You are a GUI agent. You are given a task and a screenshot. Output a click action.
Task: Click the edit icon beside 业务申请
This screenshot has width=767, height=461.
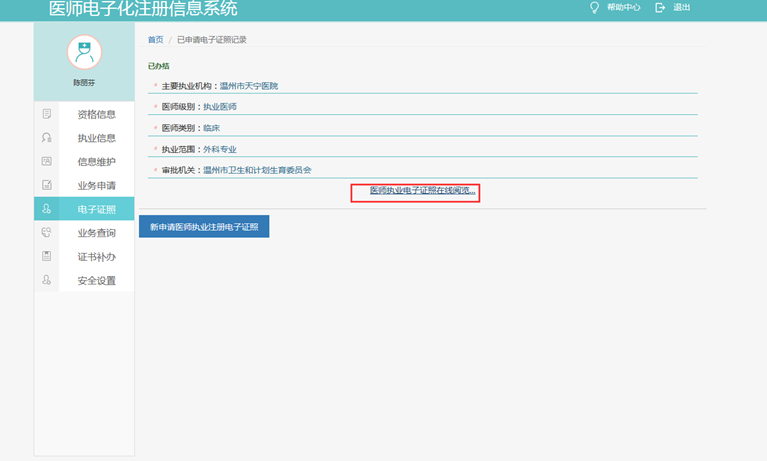pos(46,185)
